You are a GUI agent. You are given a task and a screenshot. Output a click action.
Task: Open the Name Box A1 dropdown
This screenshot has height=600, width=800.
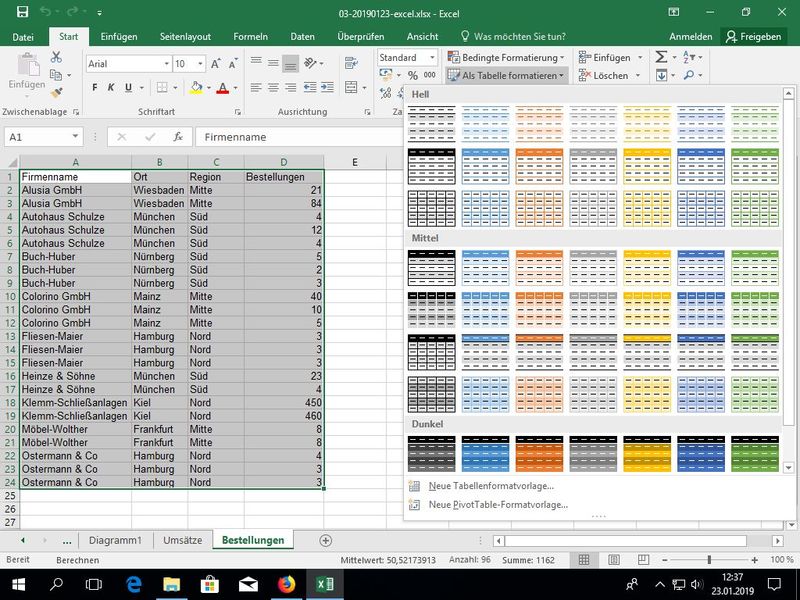pyautogui.click(x=75, y=136)
